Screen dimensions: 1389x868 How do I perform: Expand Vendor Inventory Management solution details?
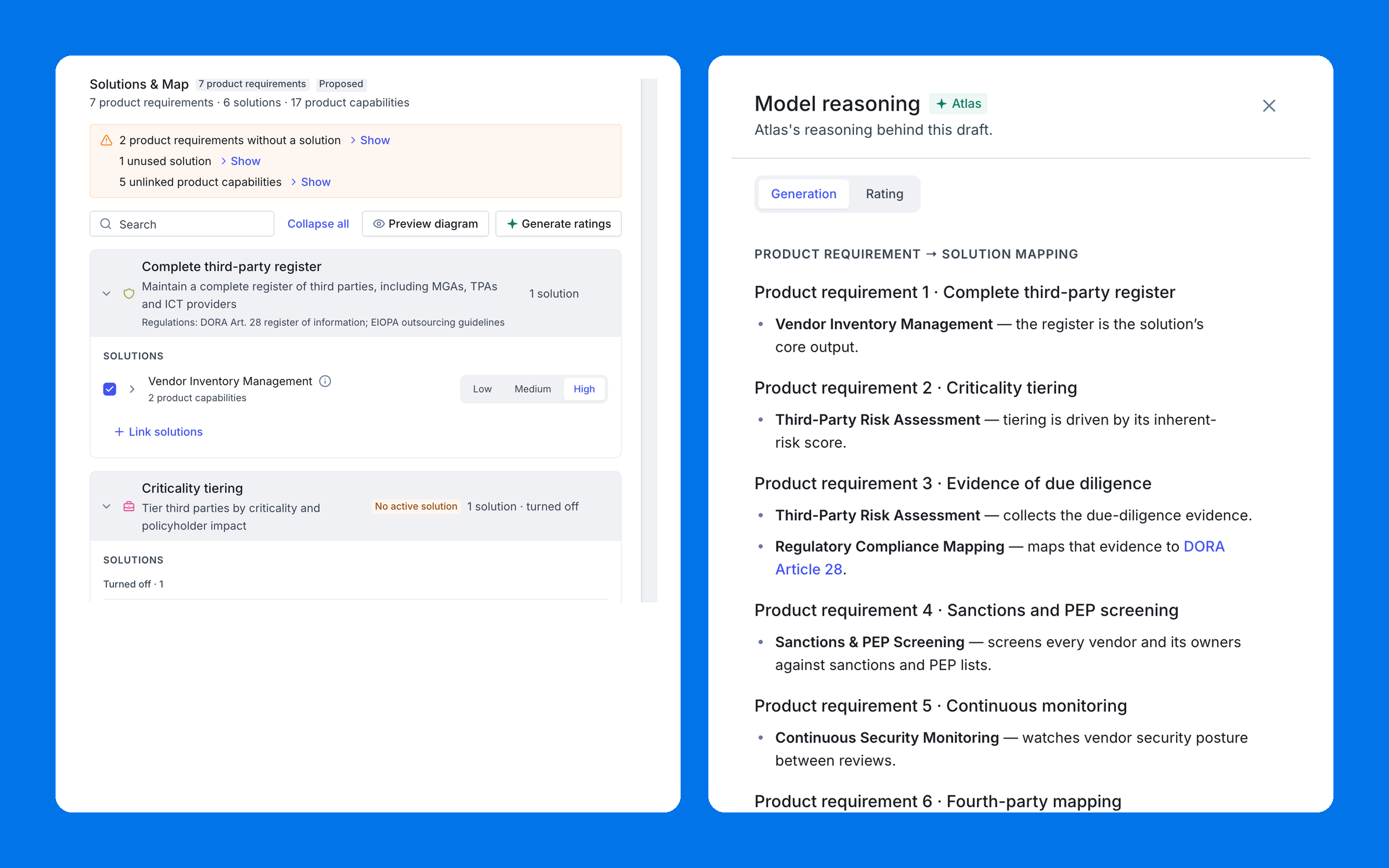(132, 389)
